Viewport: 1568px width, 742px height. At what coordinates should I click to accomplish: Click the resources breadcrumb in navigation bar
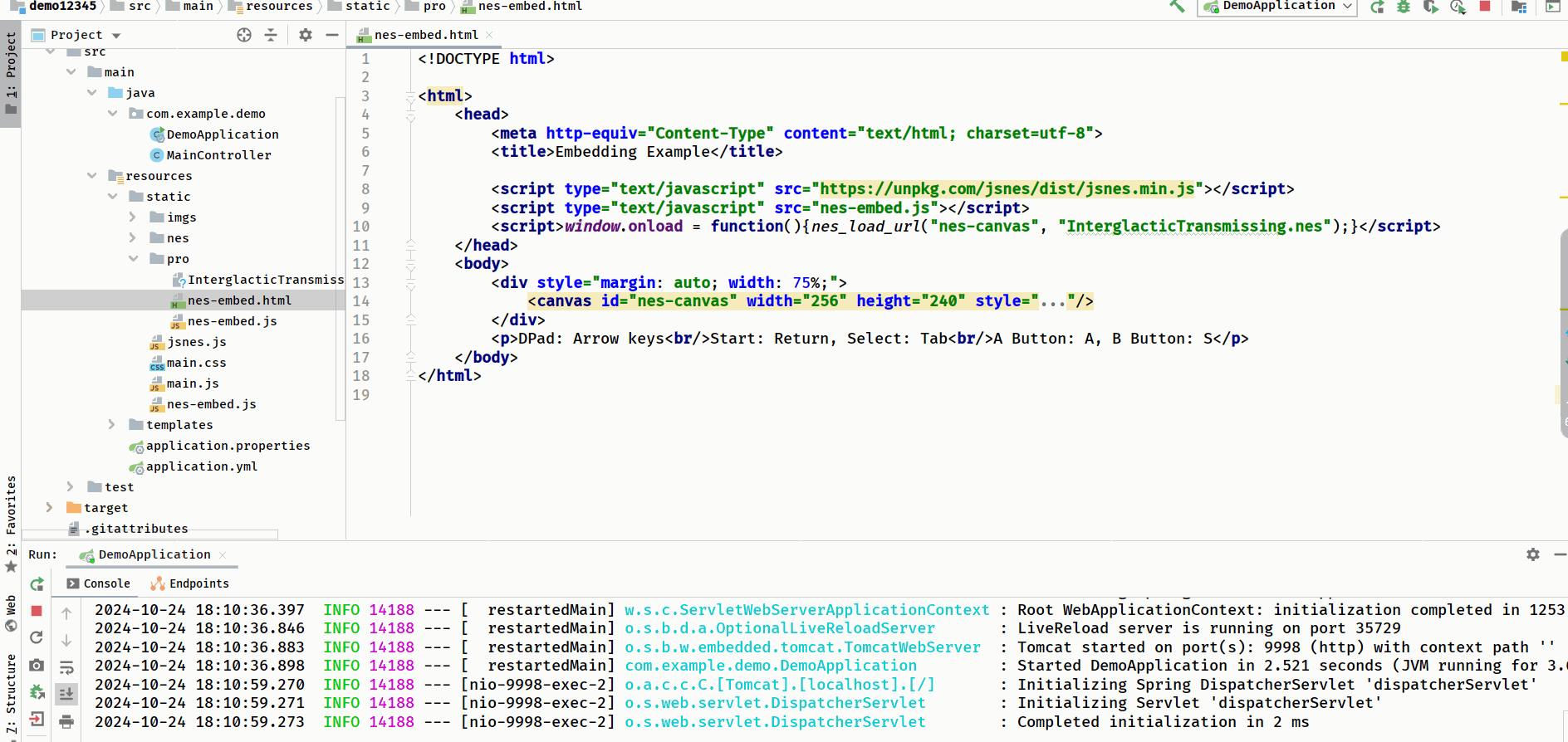(270, 6)
